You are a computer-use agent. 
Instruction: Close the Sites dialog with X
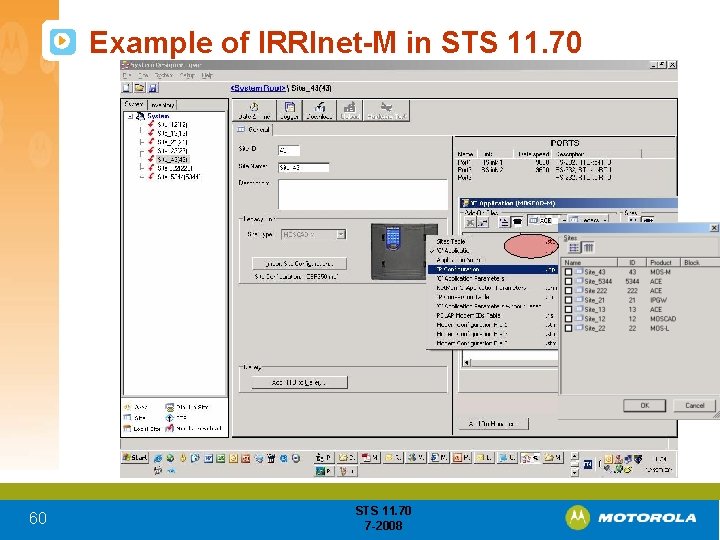point(714,228)
